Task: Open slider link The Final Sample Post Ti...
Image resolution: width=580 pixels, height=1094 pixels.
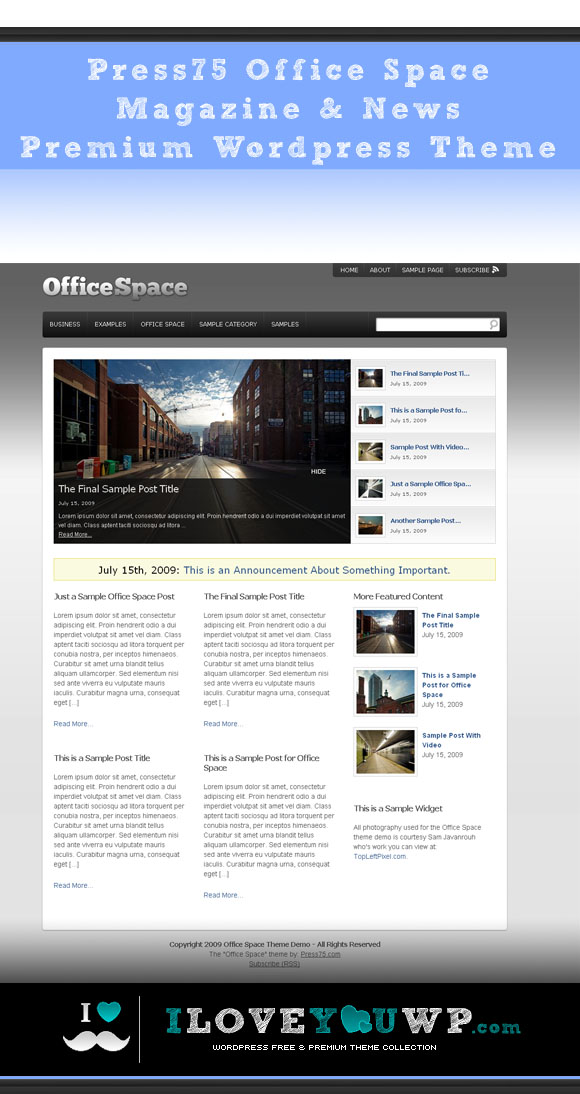Action: point(429,374)
